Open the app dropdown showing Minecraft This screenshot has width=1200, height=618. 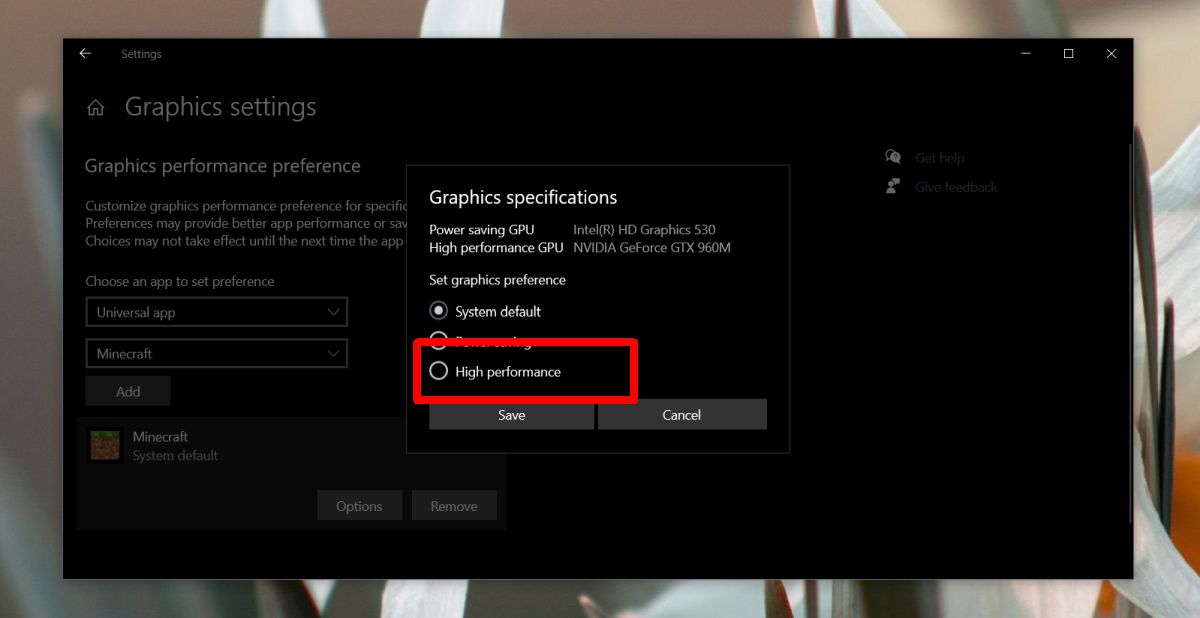point(216,353)
